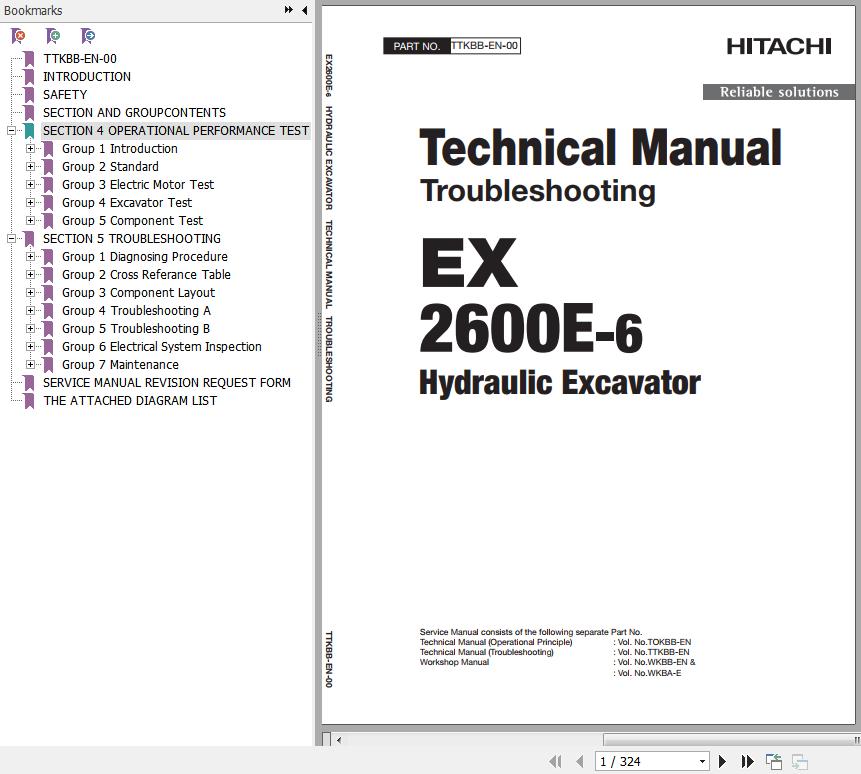Open Group 4 Troubleshooting A bookmark
This screenshot has width=861, height=774.
point(136,311)
